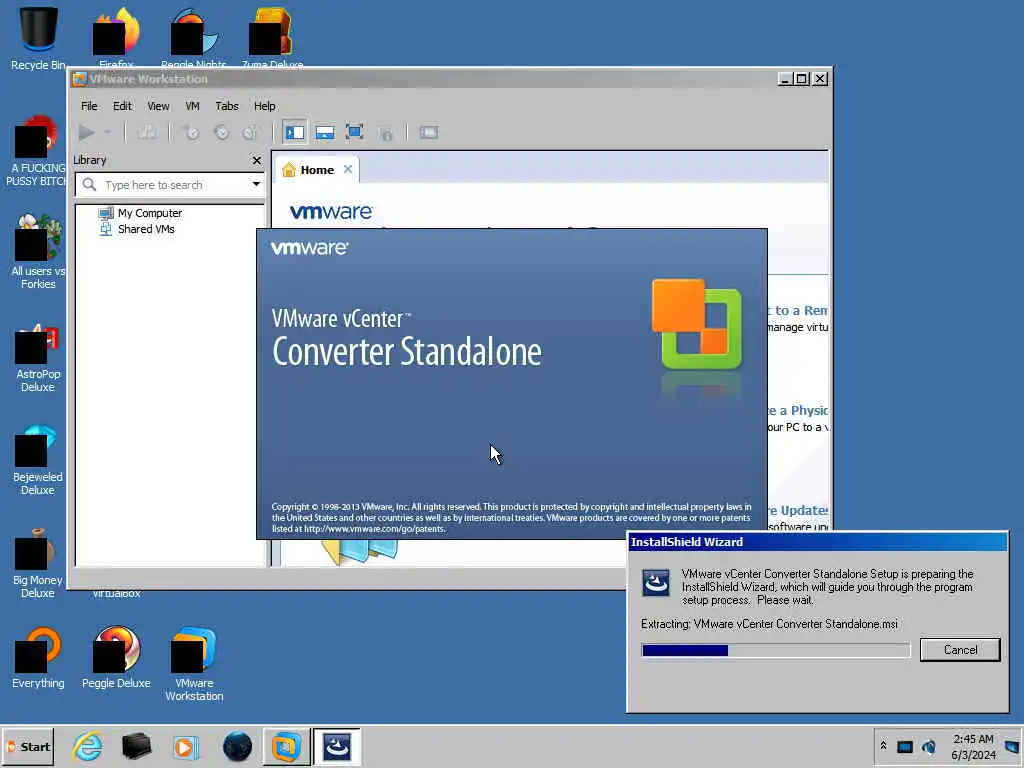Select All users vs Forkies desktop icon
Screen dimensions: 1024x768
pos(38,251)
